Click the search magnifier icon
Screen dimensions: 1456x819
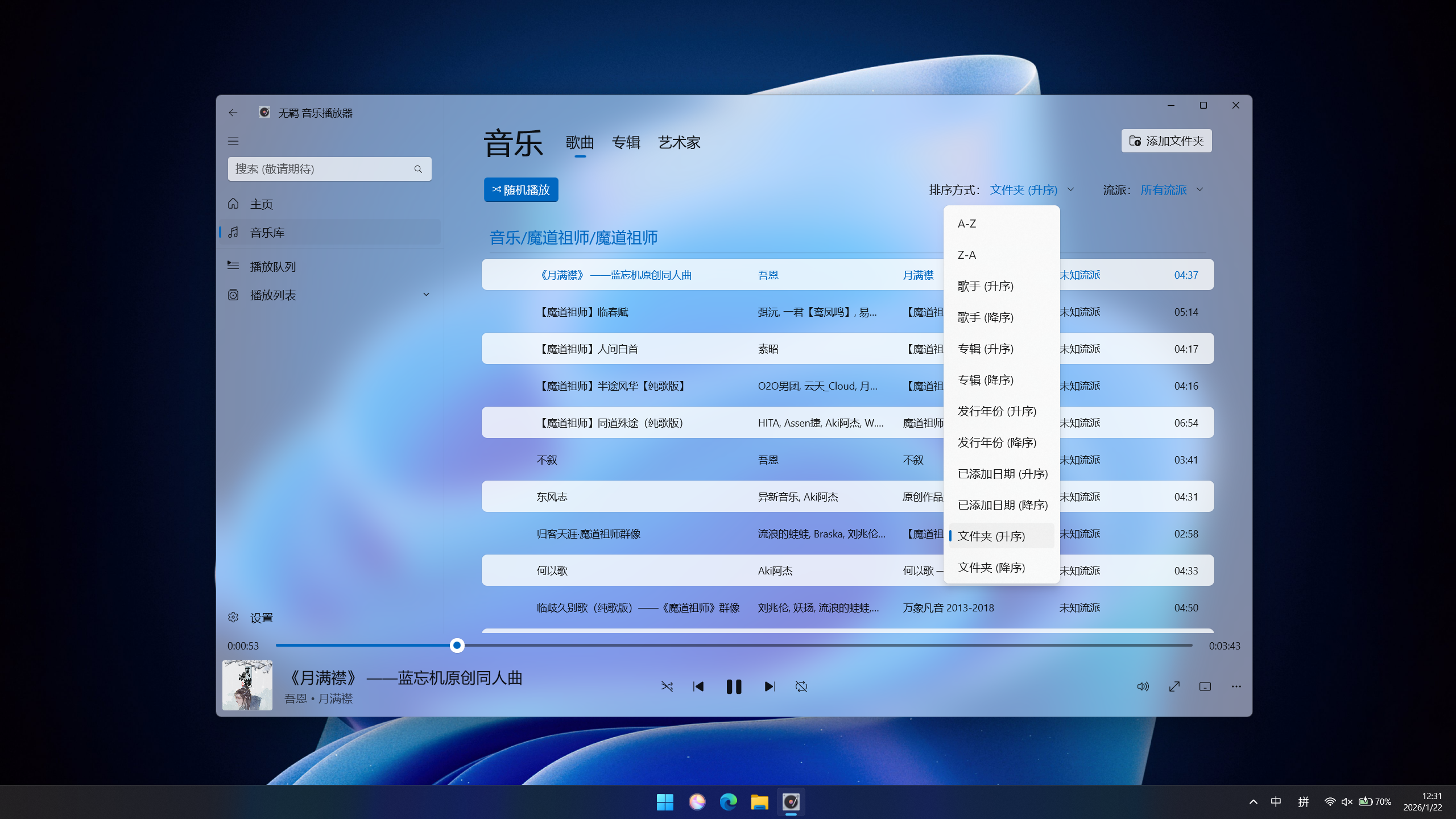418,169
